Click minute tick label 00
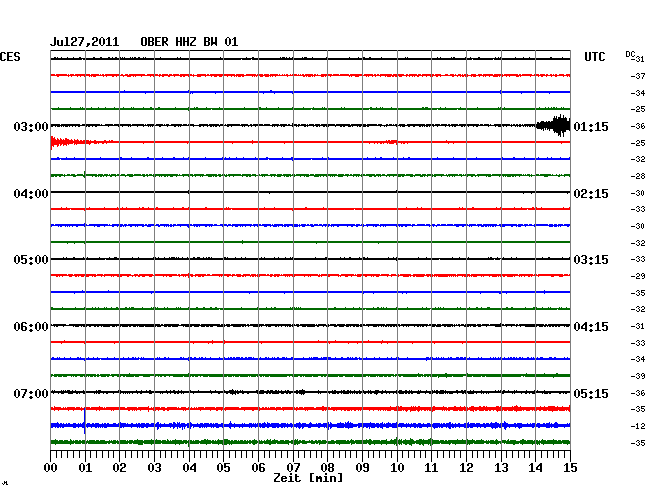The height and width of the screenshot is (494, 650). tap(51, 467)
